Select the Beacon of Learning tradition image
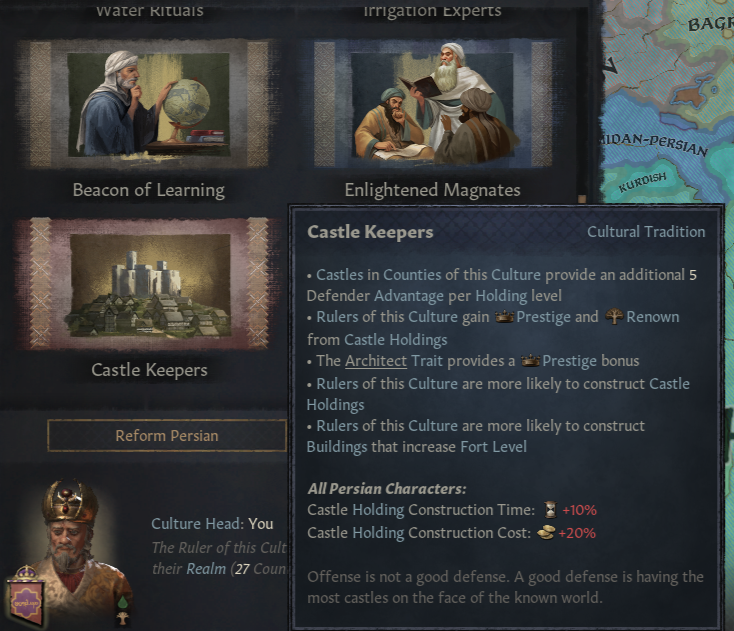Screen dimensions: 734x631 149,105
